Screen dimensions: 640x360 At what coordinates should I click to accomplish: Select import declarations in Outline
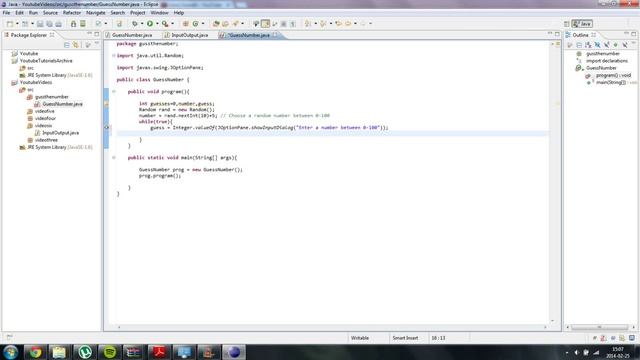coord(607,61)
